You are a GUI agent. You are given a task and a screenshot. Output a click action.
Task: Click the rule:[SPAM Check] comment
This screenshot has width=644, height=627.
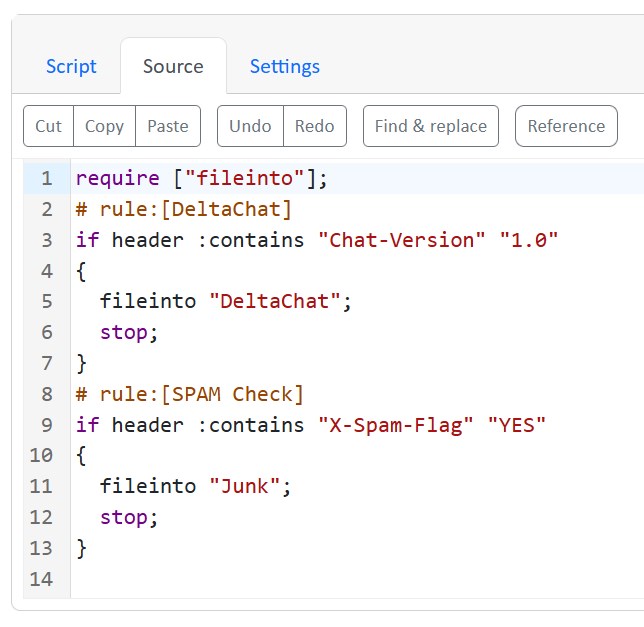click(189, 394)
